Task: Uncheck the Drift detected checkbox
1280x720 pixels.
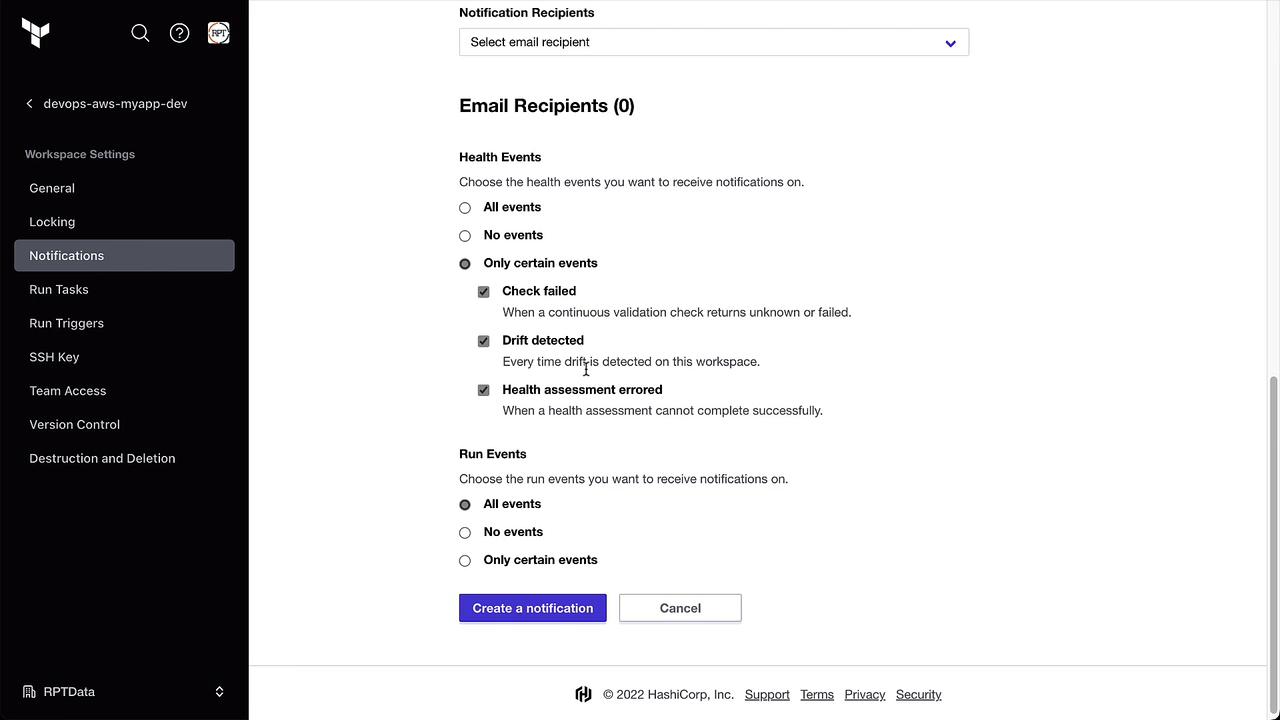Action: click(x=484, y=341)
